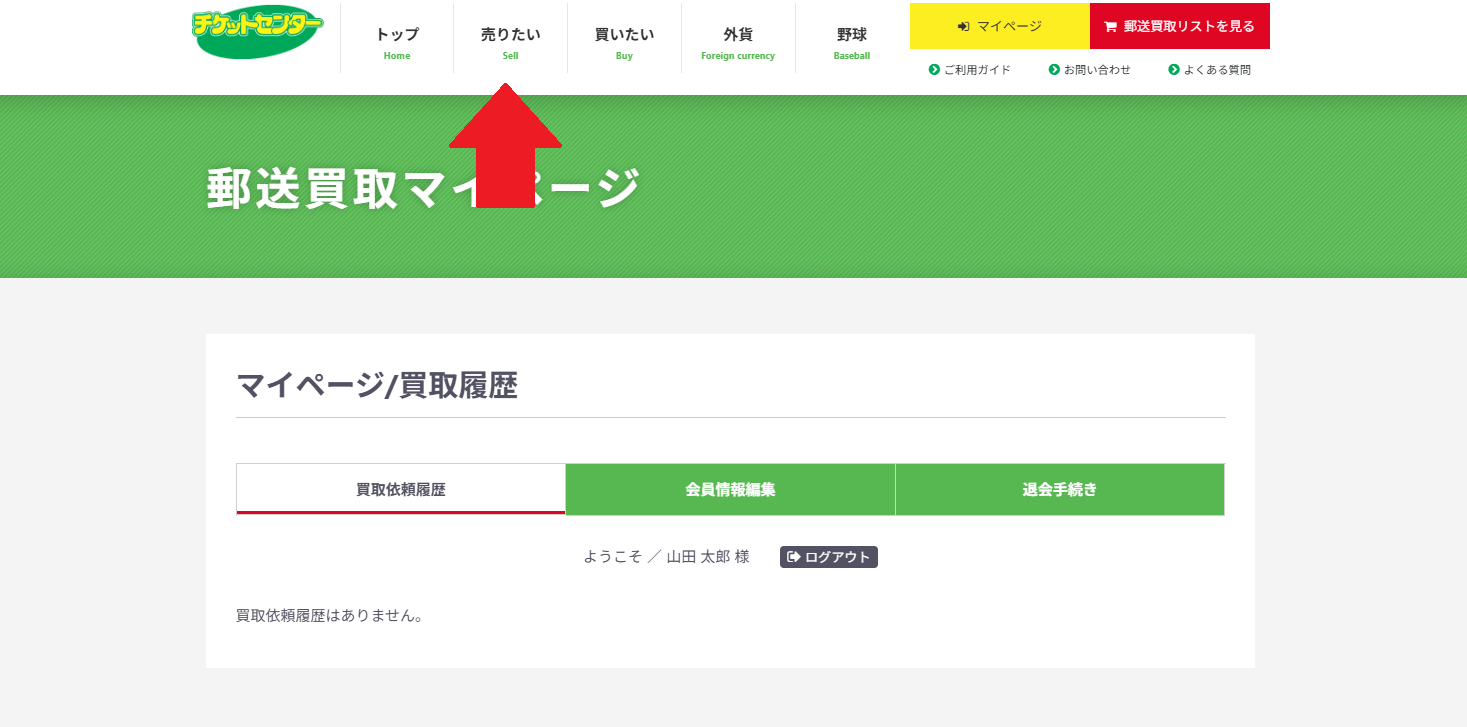Viewport: 1467px width, 727px height.
Task: Click the arrow icon beside お問い合わせ
Action: point(1054,70)
